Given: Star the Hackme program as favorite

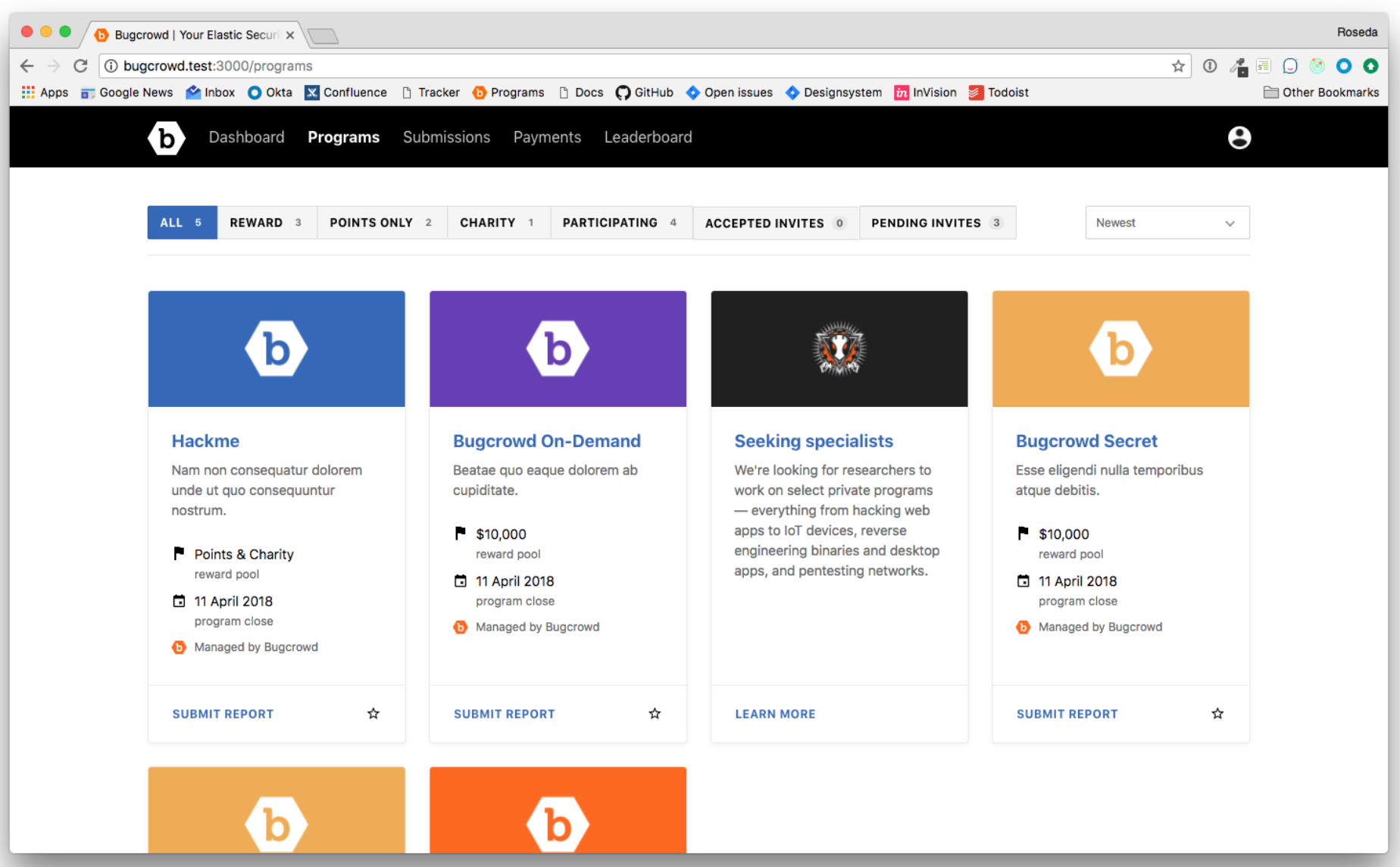Looking at the screenshot, I should 373,713.
